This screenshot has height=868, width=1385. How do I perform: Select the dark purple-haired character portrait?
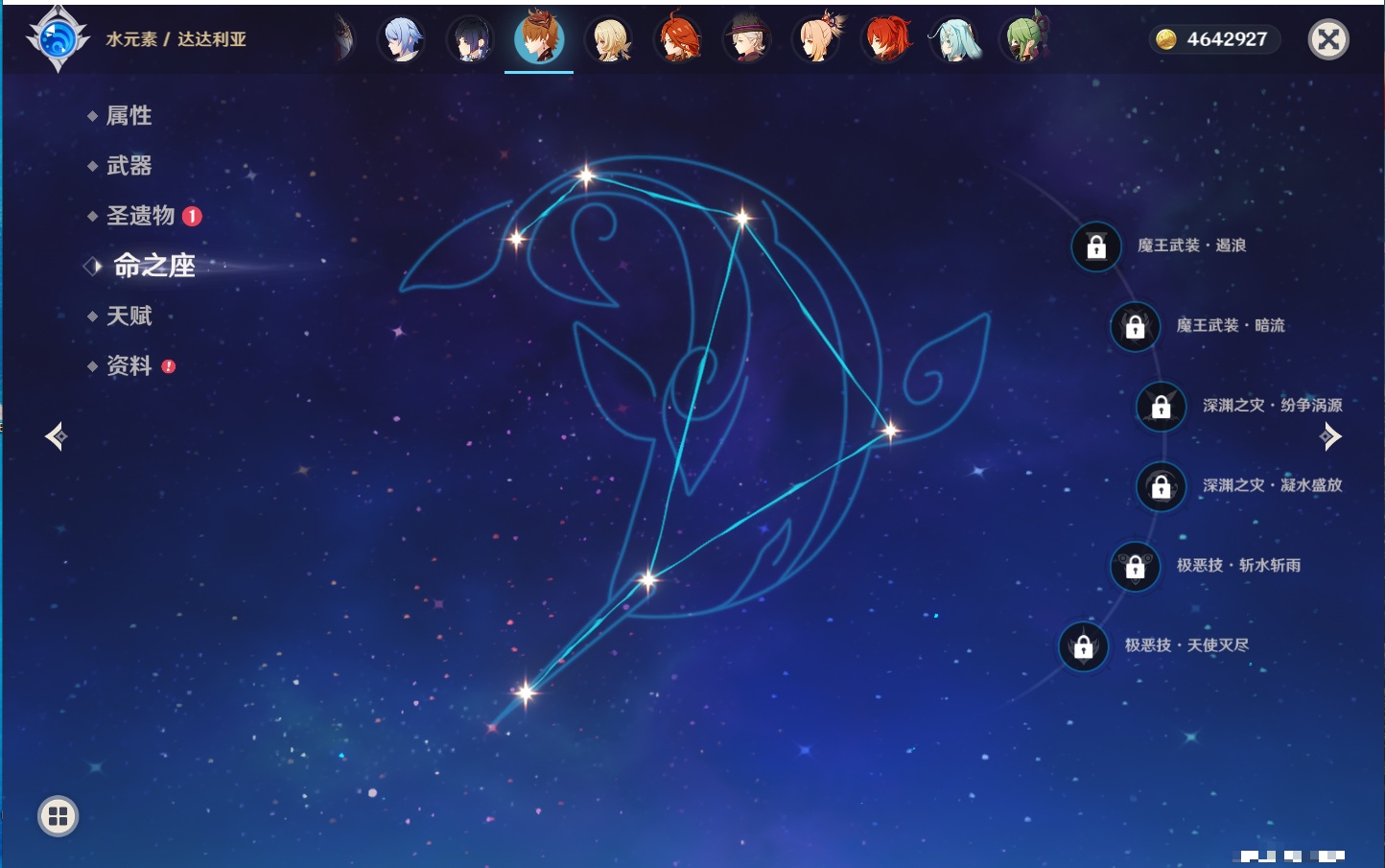click(470, 39)
